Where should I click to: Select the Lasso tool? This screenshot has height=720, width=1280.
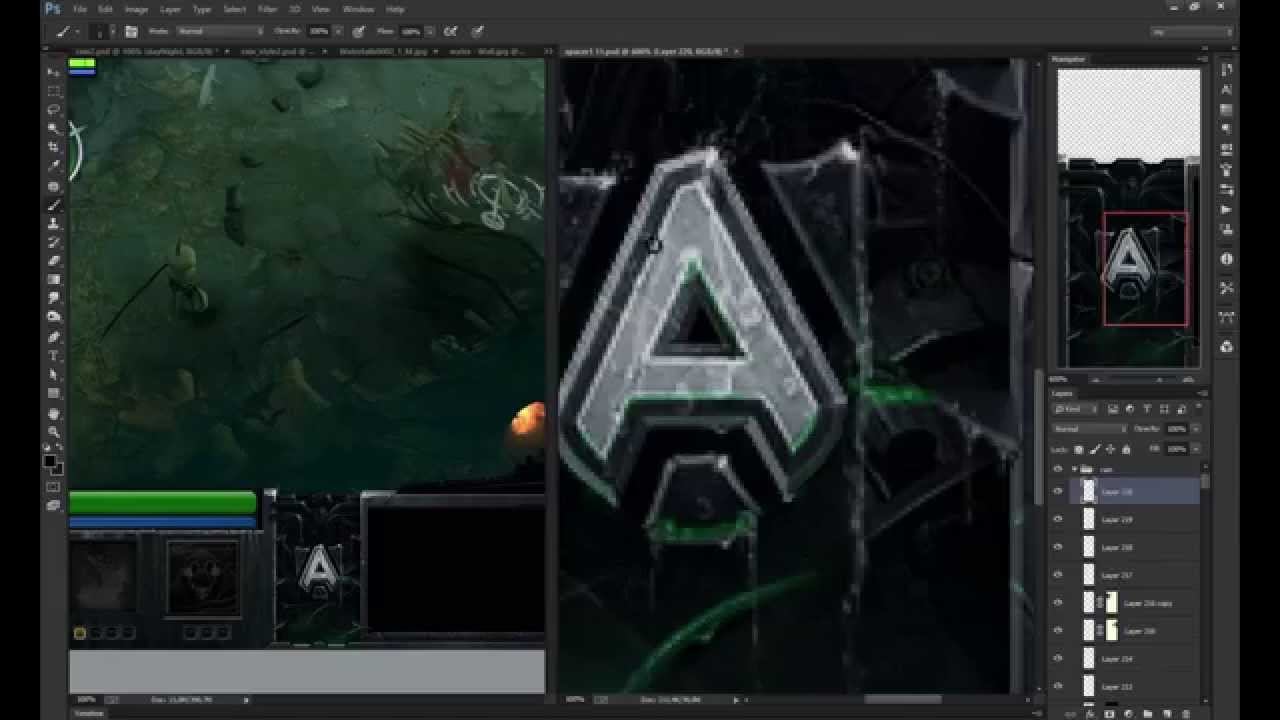(54, 110)
